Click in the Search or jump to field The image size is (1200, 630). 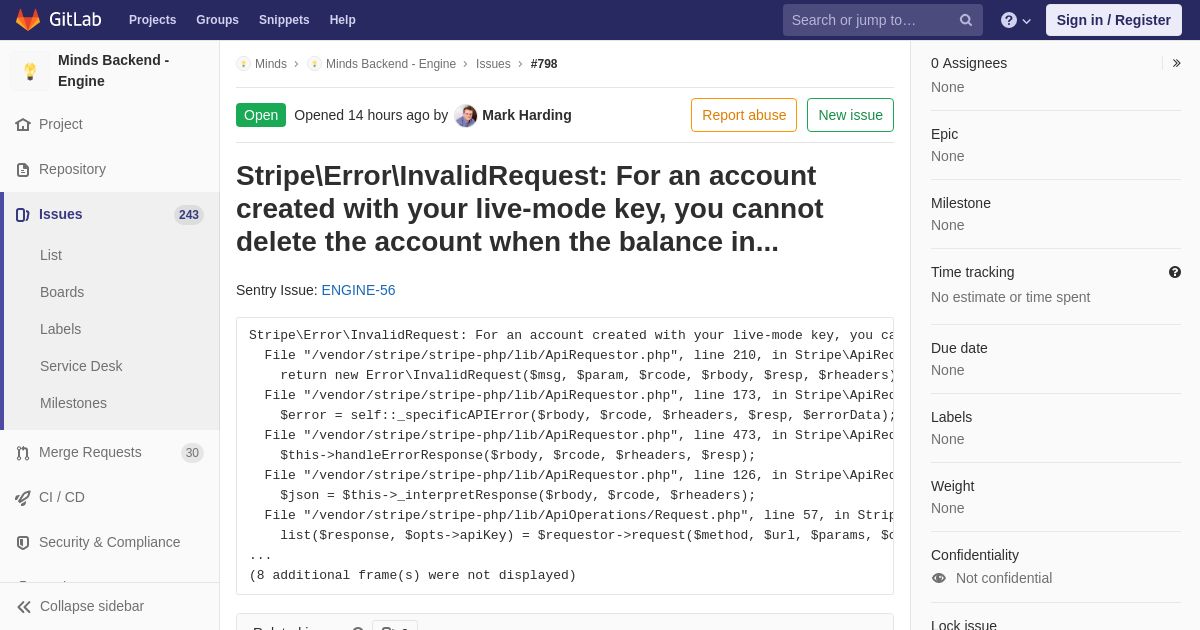tap(868, 20)
